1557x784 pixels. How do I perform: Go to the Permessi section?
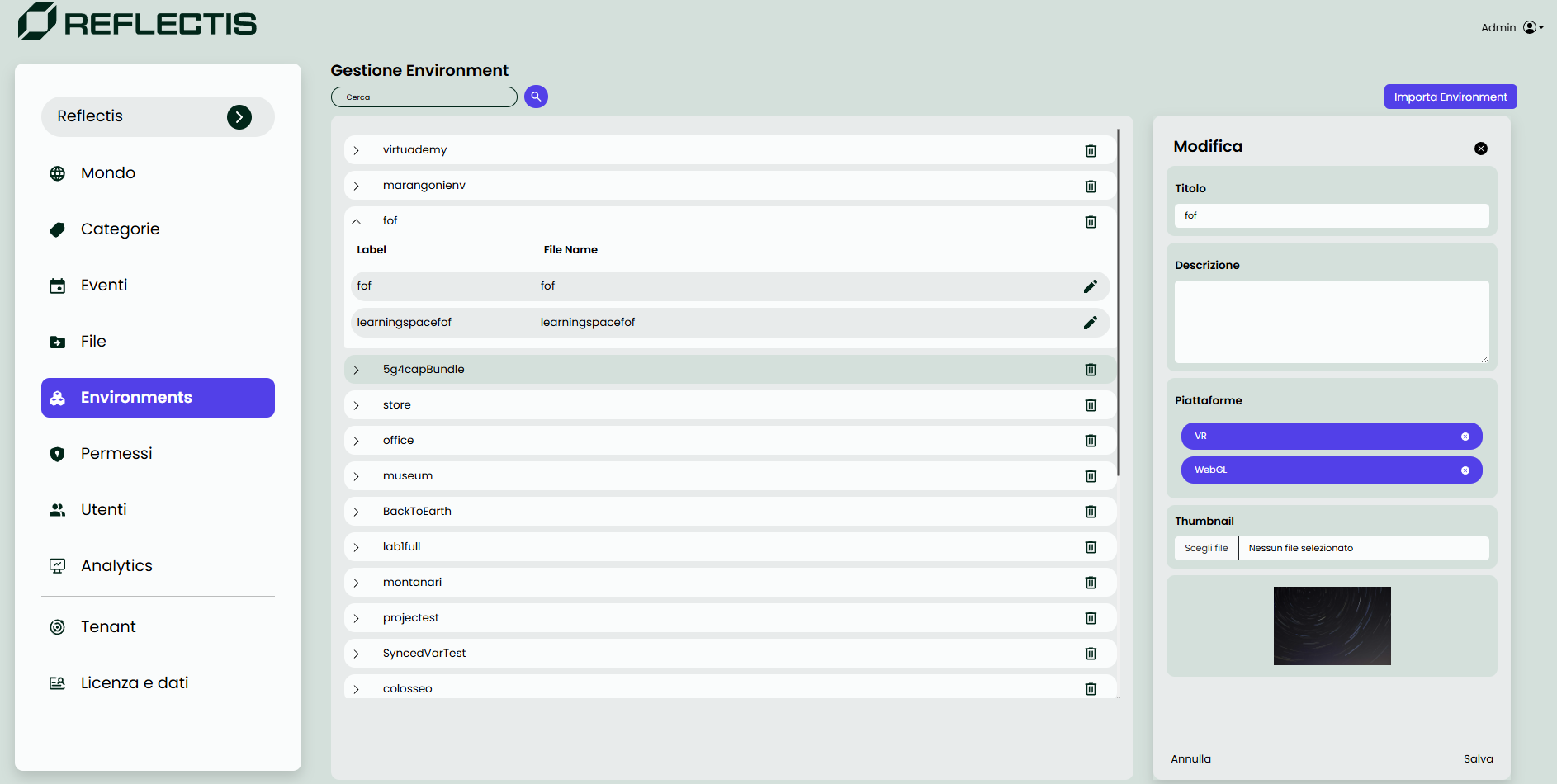click(116, 454)
